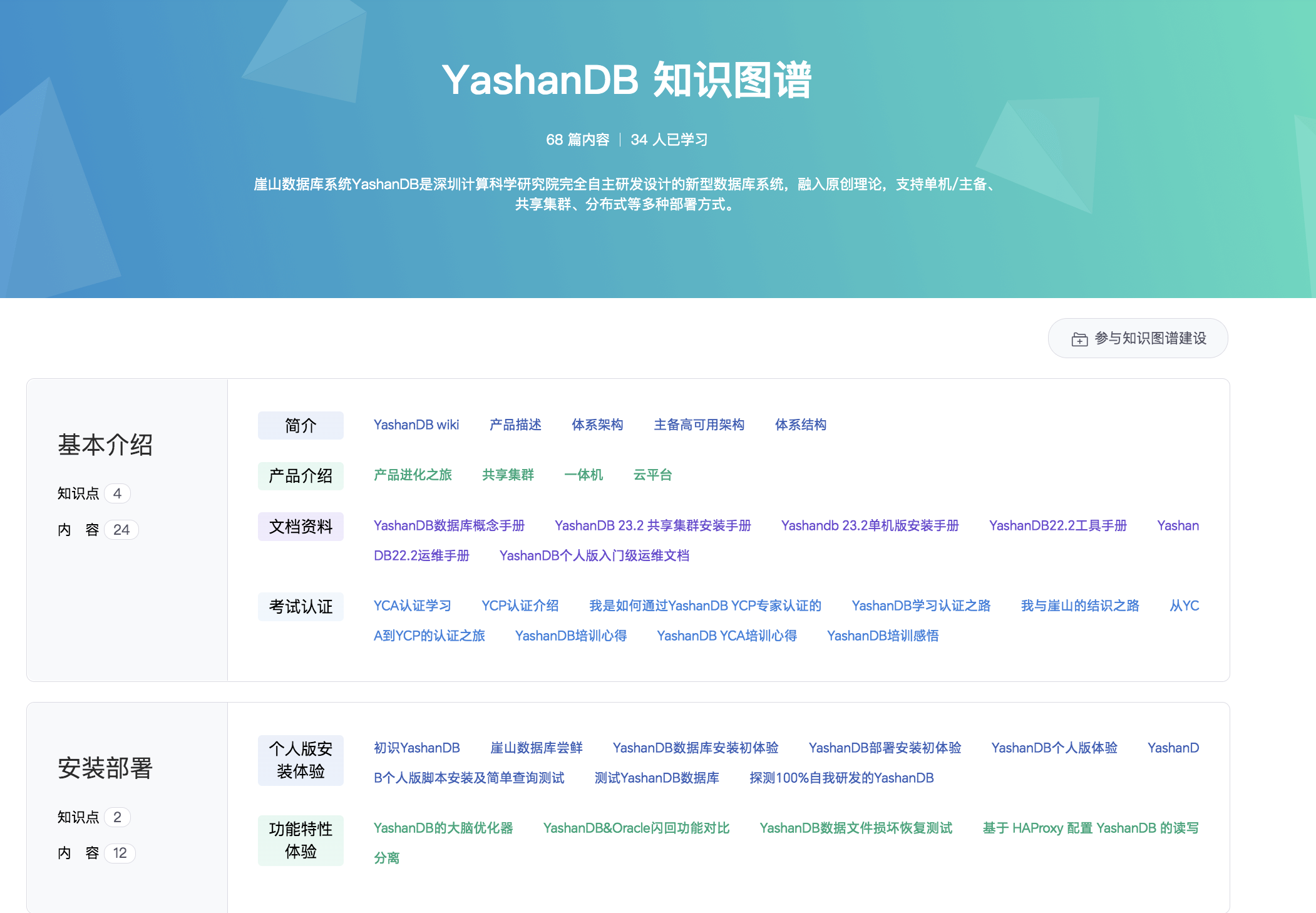Open the 云平台 link
1316x913 pixels.
[x=652, y=475]
